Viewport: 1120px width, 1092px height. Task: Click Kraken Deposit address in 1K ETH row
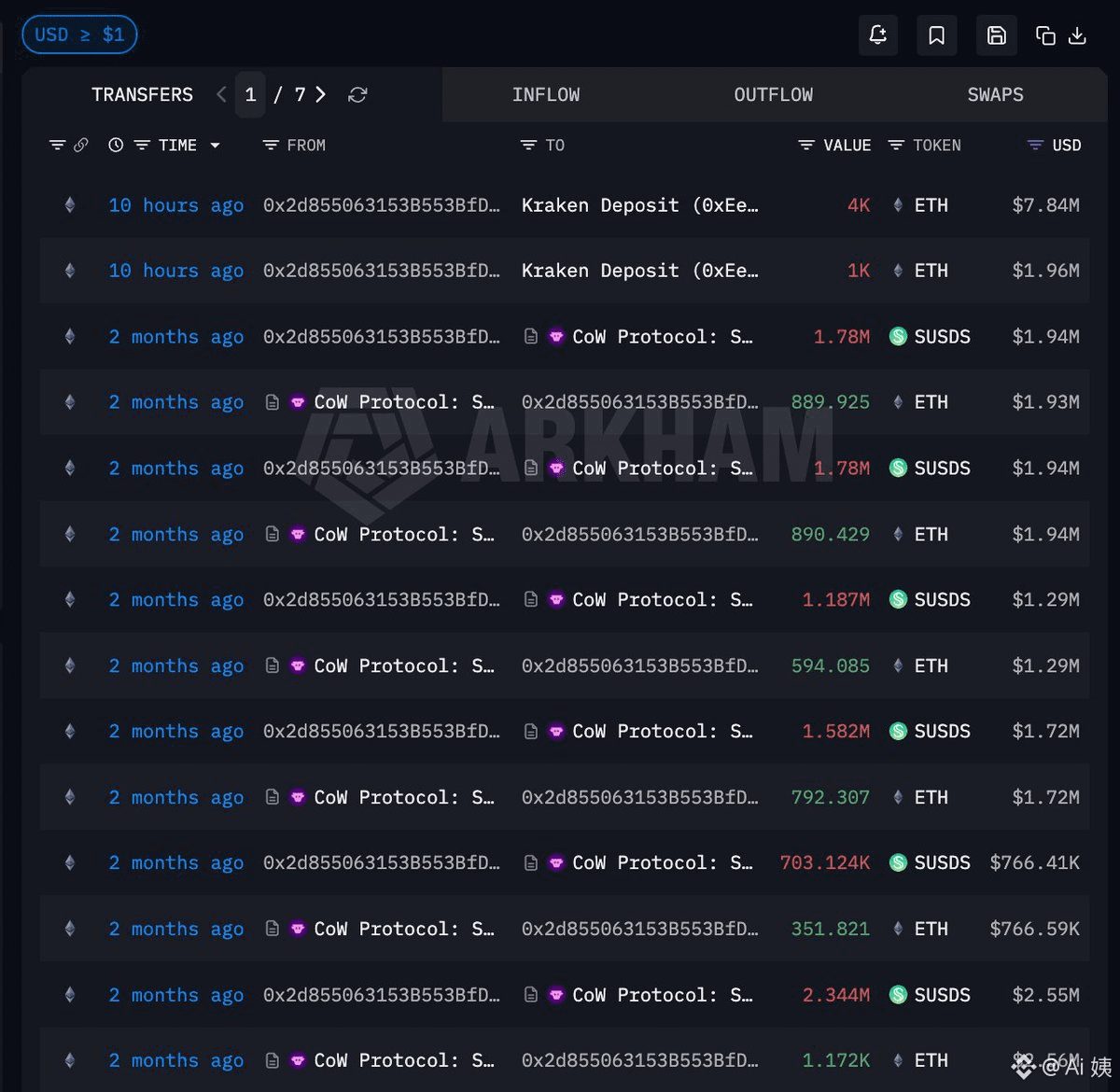639,271
